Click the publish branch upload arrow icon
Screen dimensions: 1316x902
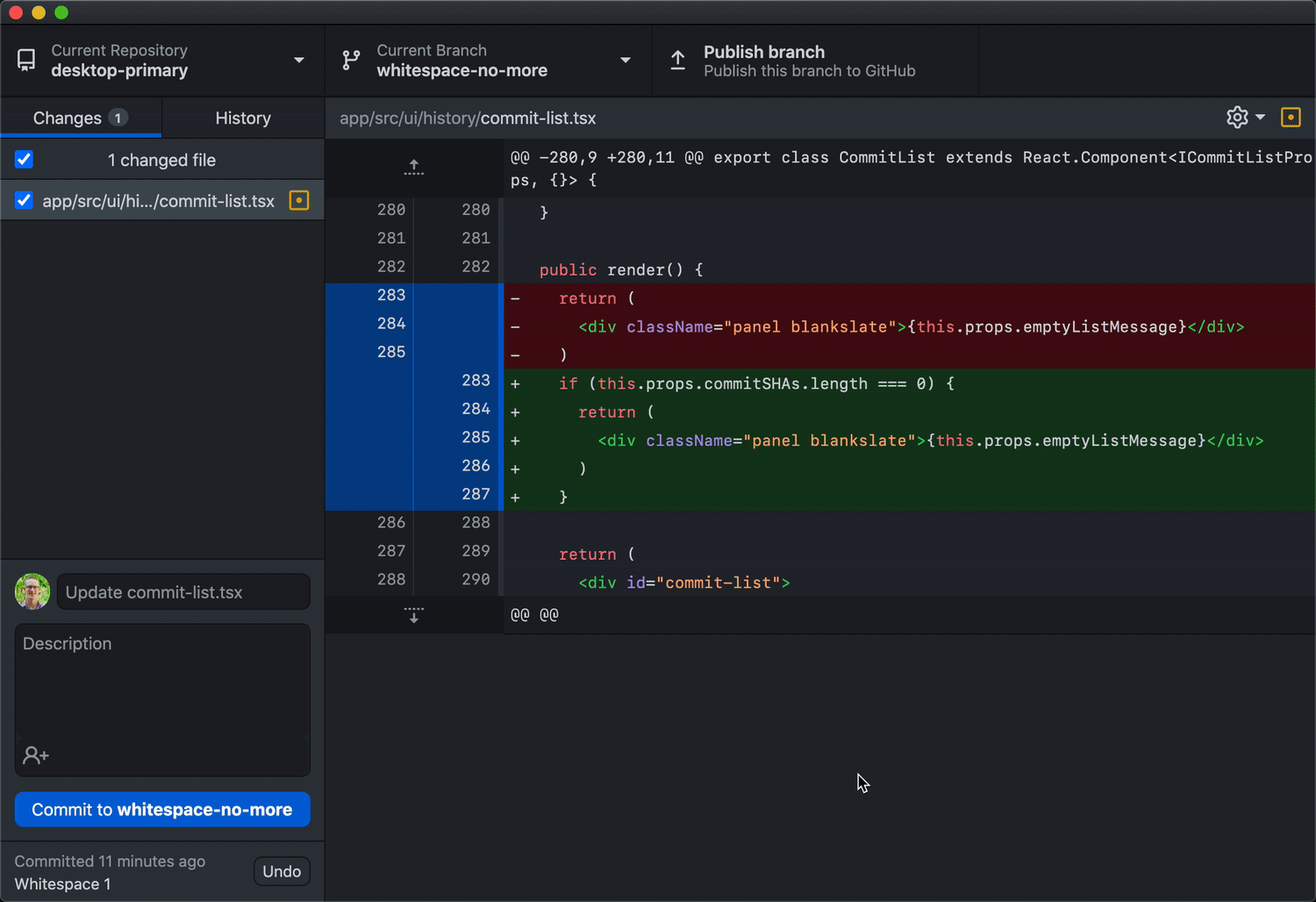pos(678,61)
